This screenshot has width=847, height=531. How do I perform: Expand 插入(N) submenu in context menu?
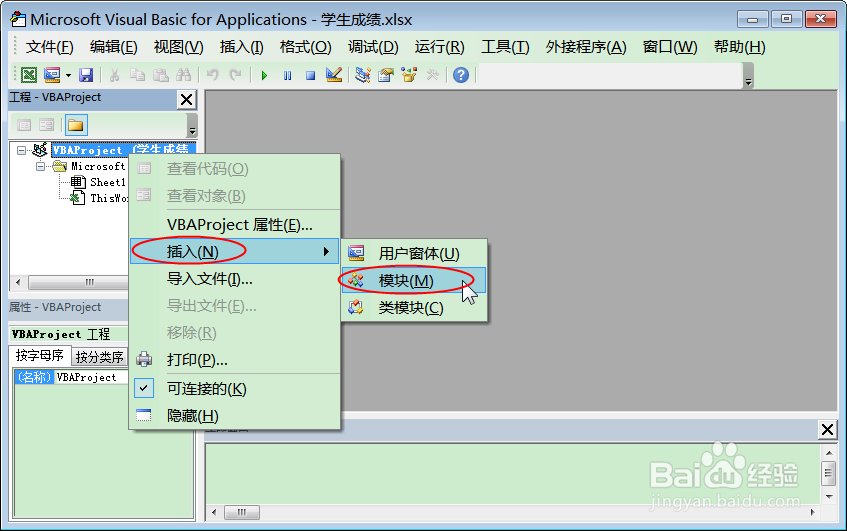pos(234,252)
